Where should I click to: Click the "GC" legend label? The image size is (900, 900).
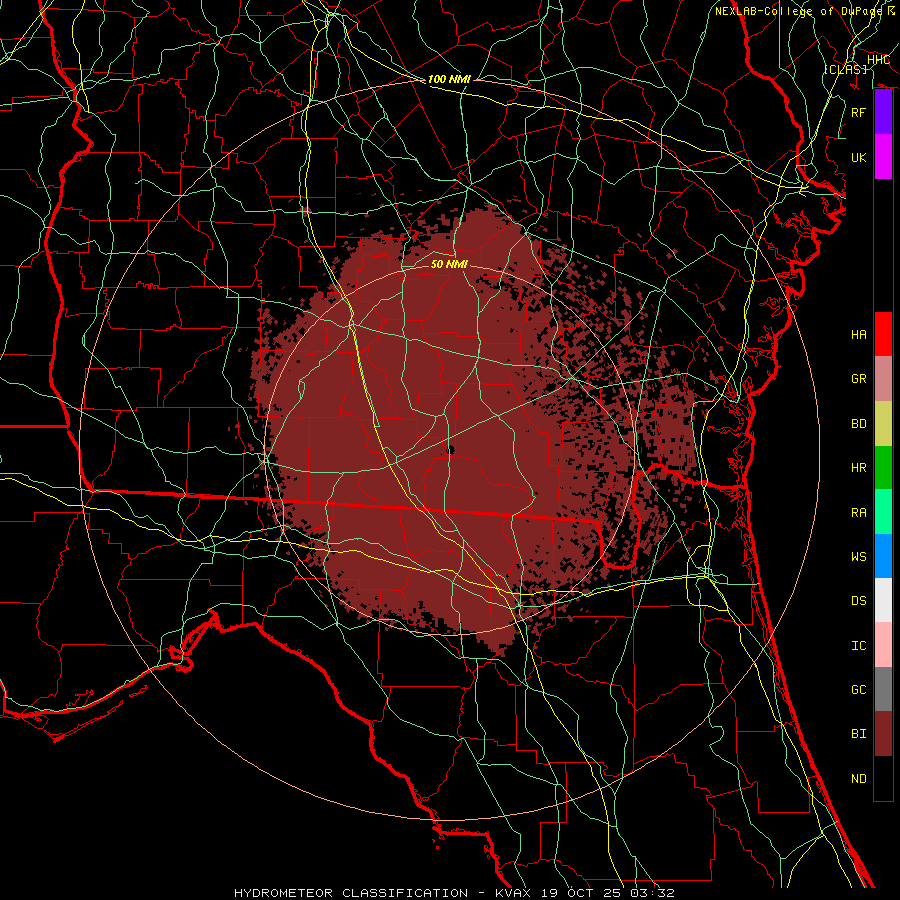point(858,690)
